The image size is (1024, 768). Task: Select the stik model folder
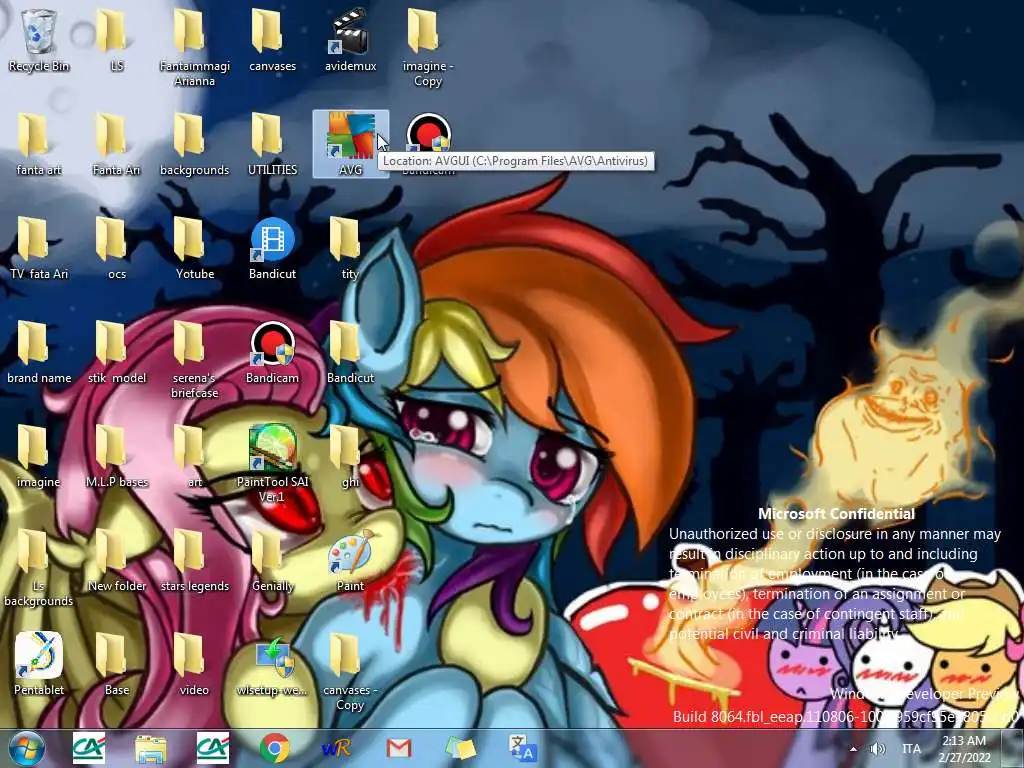point(117,353)
